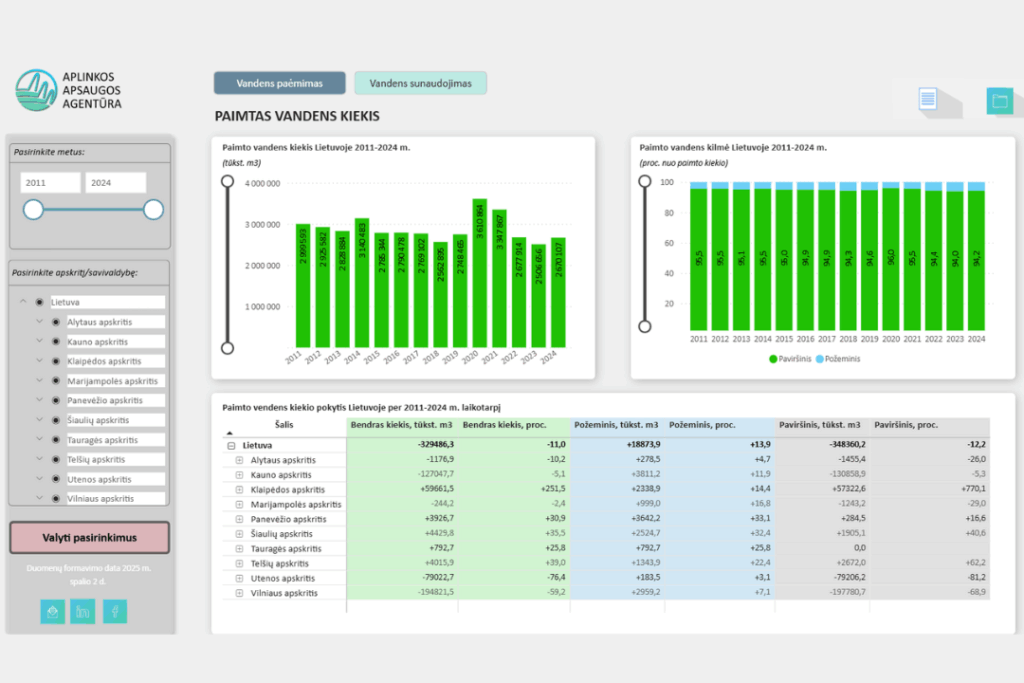
Task: Click the 2011 start year input field
Action: point(50,183)
